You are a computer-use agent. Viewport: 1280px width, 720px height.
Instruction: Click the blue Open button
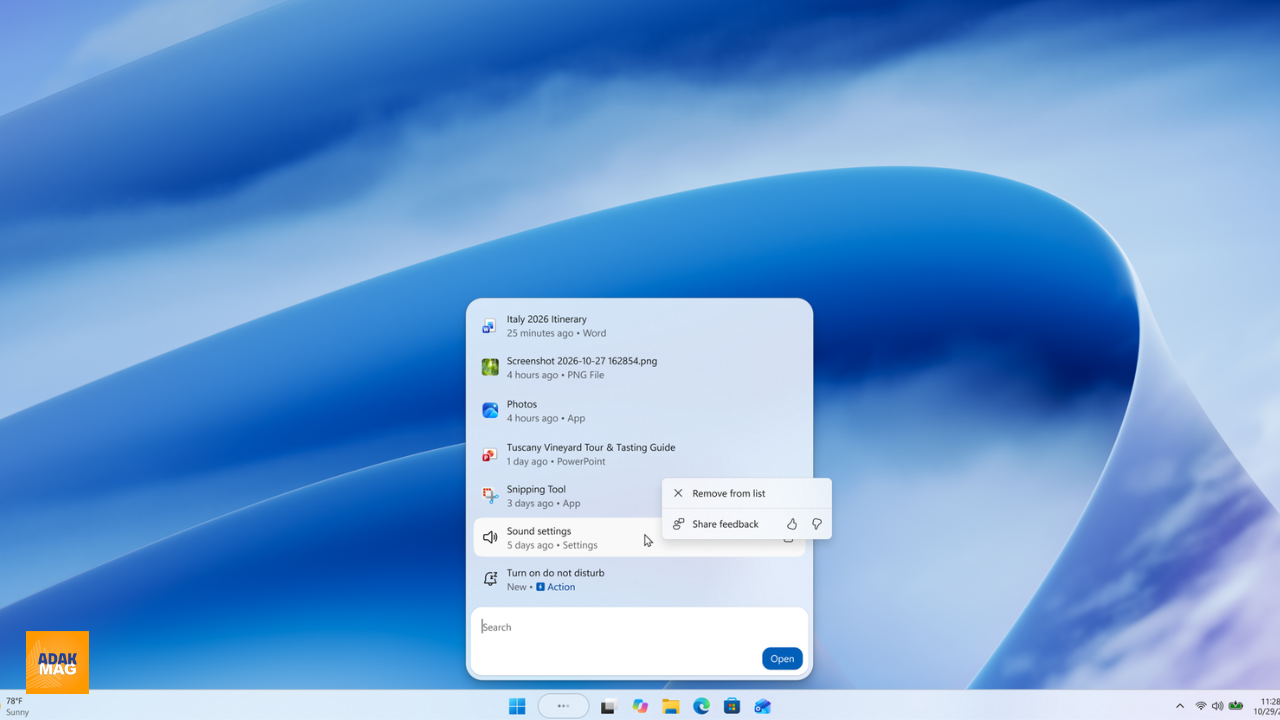[782, 658]
